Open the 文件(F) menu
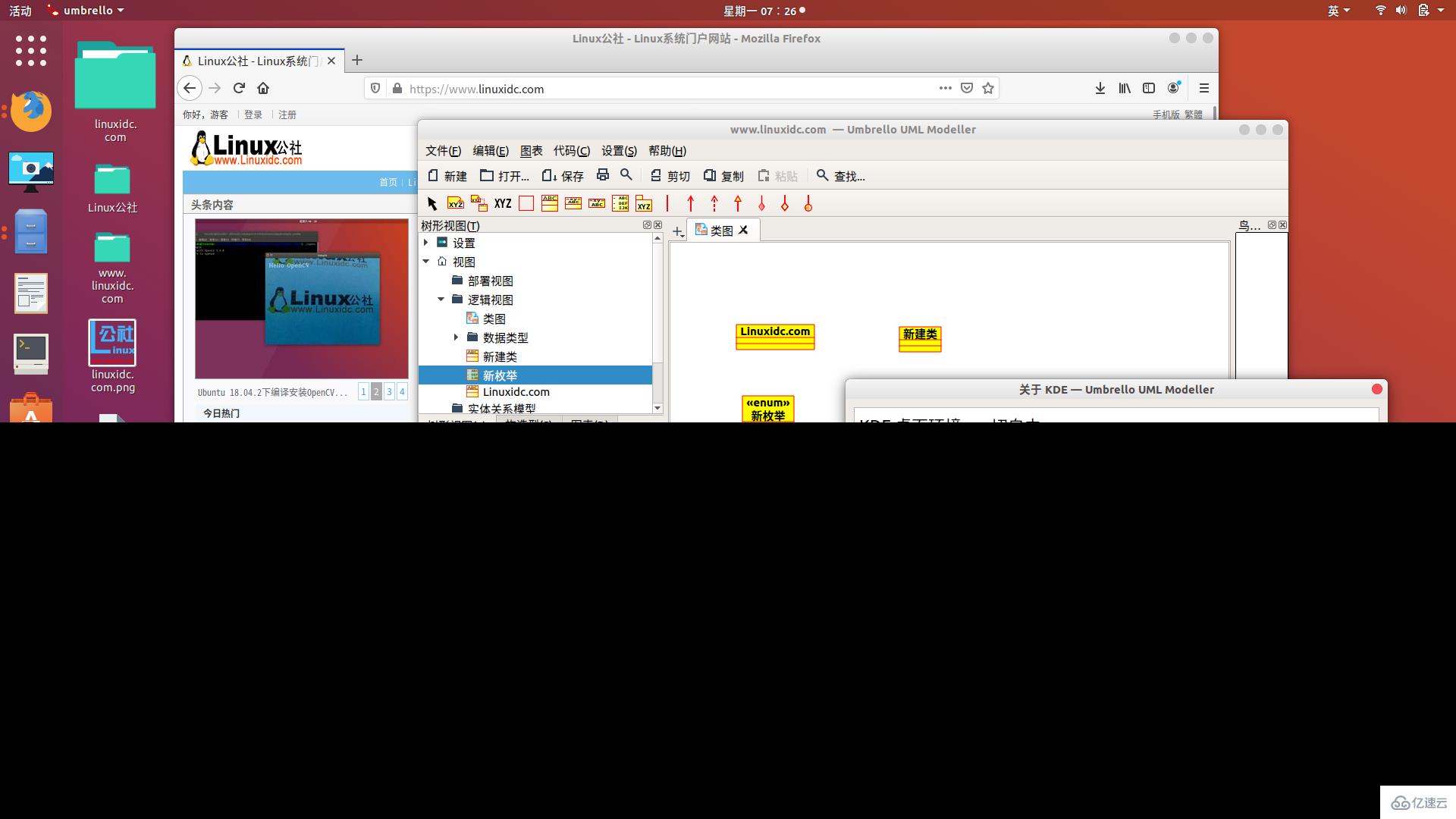 [x=443, y=151]
